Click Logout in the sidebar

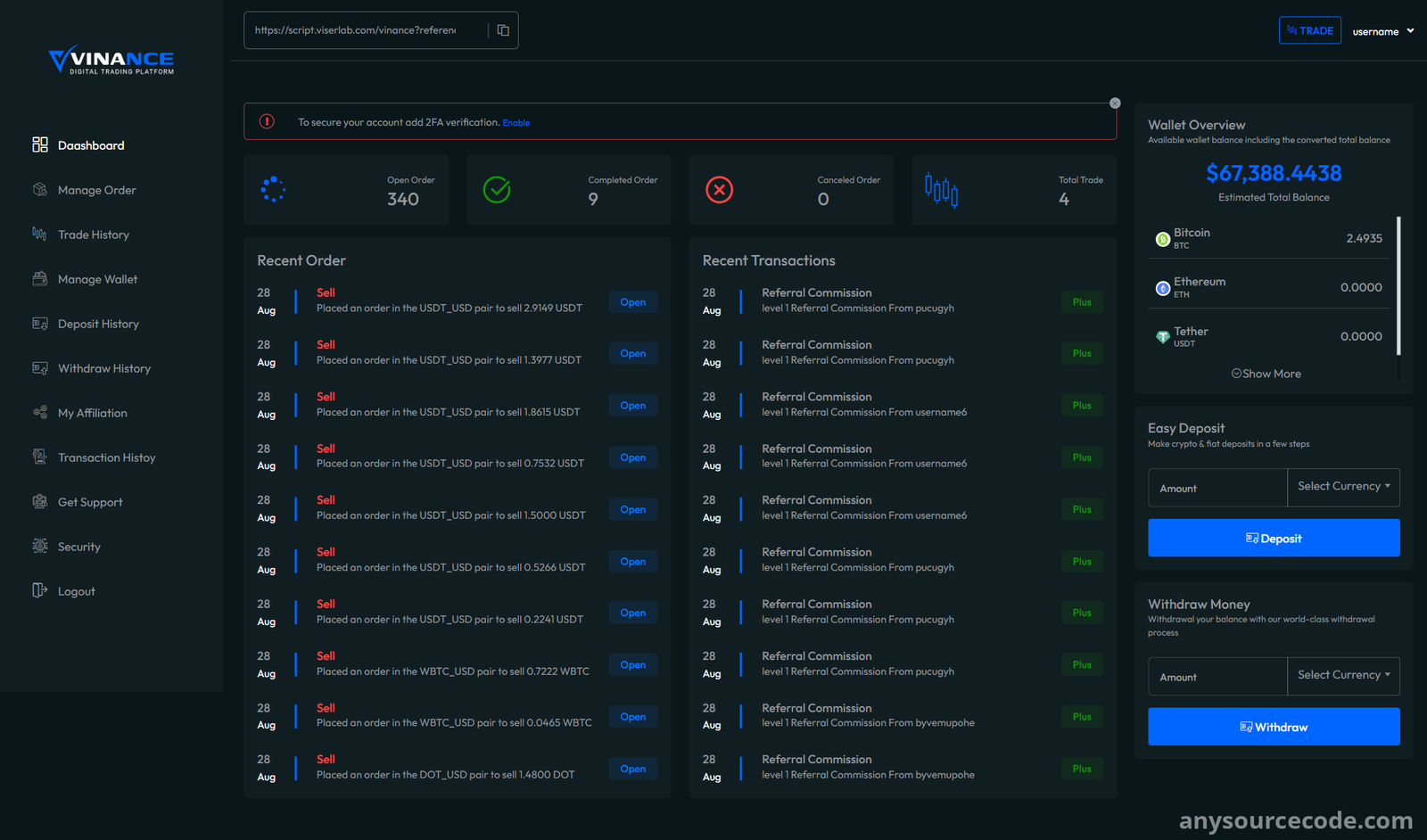[77, 591]
